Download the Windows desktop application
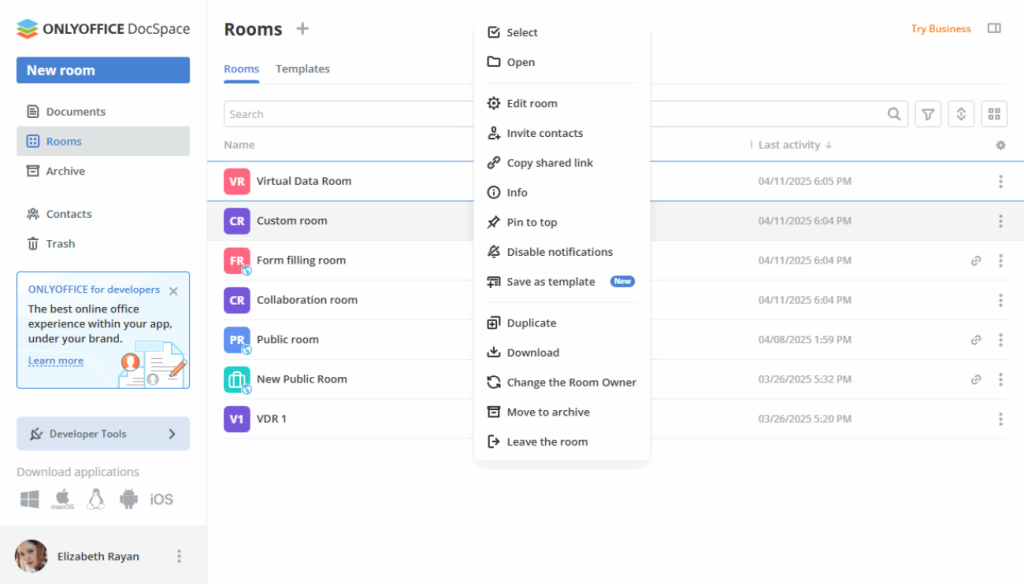Image resolution: width=1024 pixels, height=584 pixels. tap(29, 499)
